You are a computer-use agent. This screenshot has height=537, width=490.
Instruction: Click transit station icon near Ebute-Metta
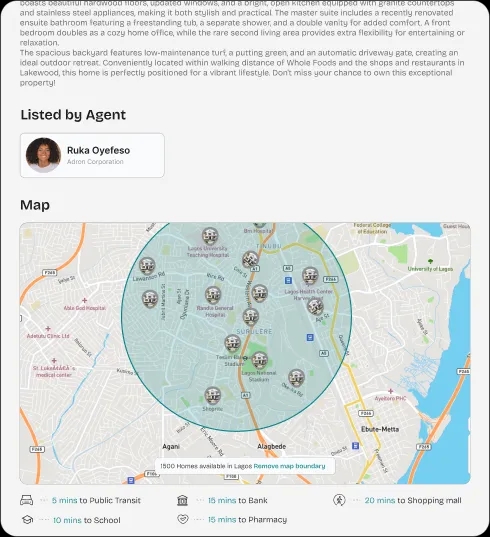(x=355, y=446)
